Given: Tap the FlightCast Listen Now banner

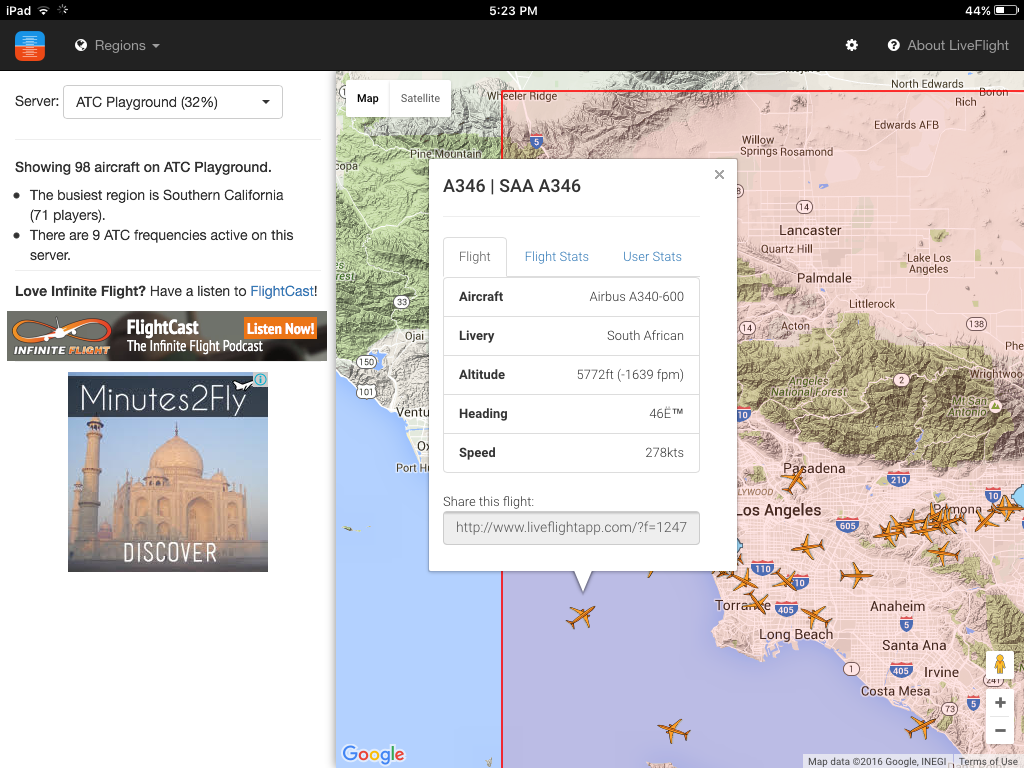Looking at the screenshot, I should pos(167,336).
